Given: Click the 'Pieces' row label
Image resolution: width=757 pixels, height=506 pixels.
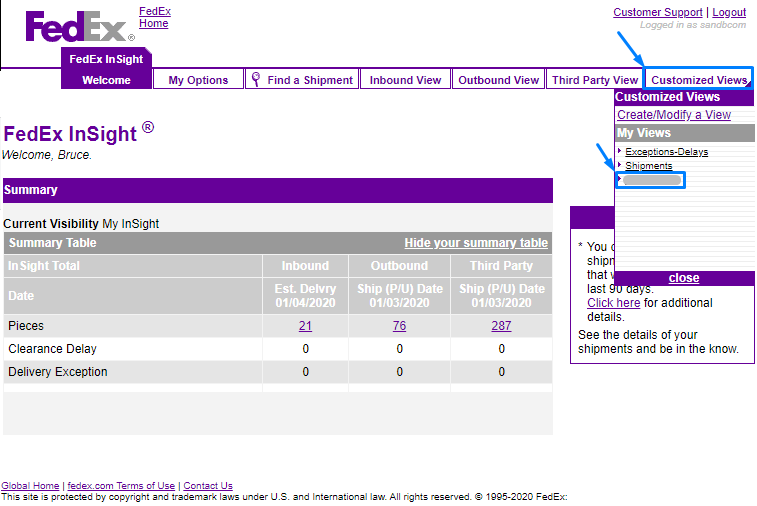Looking at the screenshot, I should 26,326.
